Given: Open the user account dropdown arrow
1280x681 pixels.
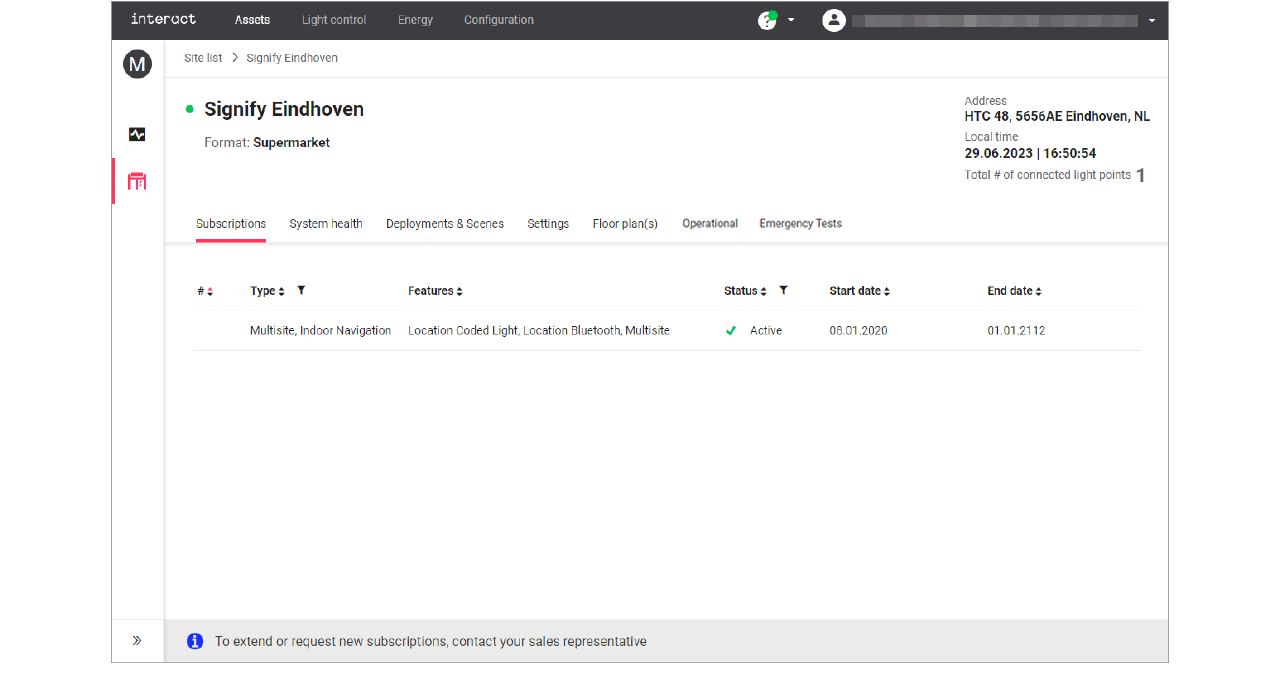Looking at the screenshot, I should 1152,20.
